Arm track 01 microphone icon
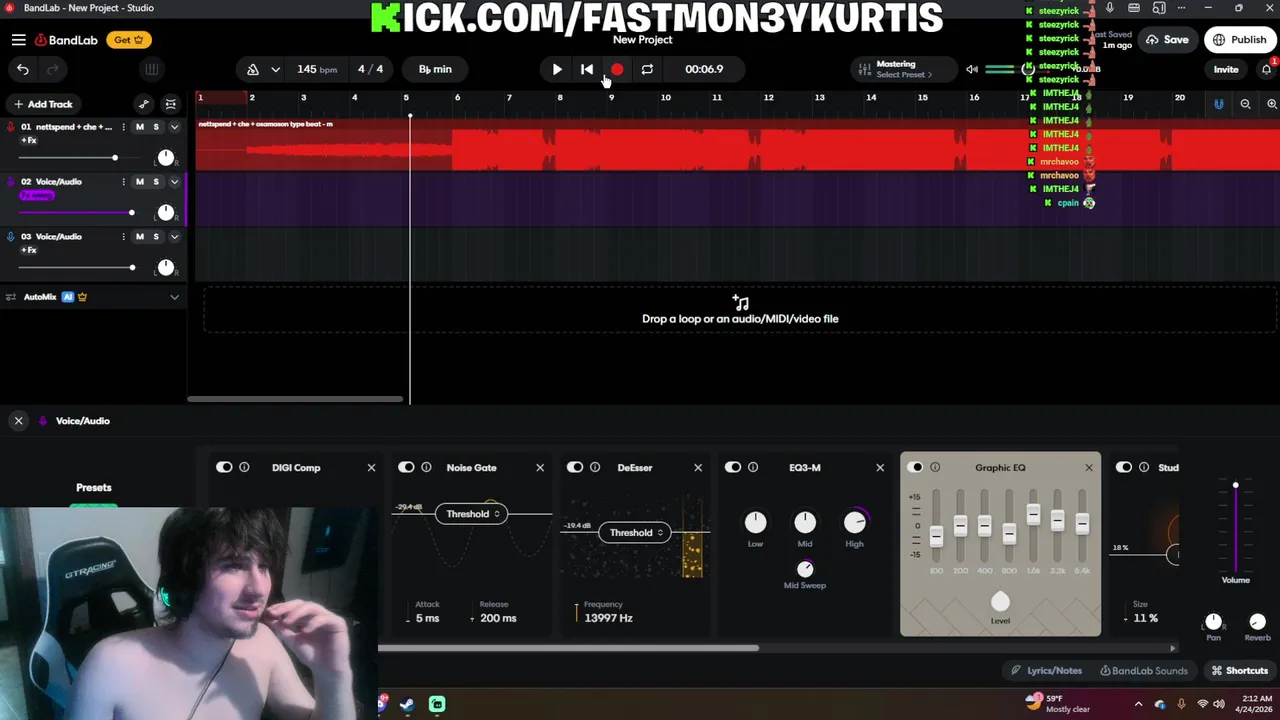The image size is (1280, 720). pyautogui.click(x=11, y=127)
